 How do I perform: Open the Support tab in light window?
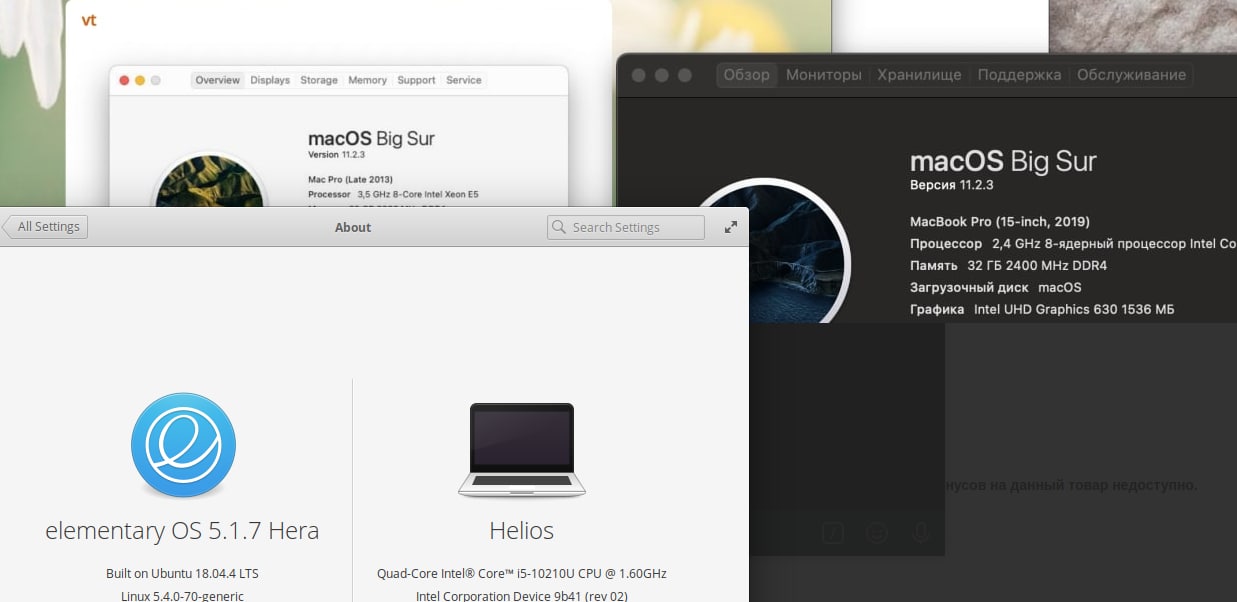coord(416,80)
